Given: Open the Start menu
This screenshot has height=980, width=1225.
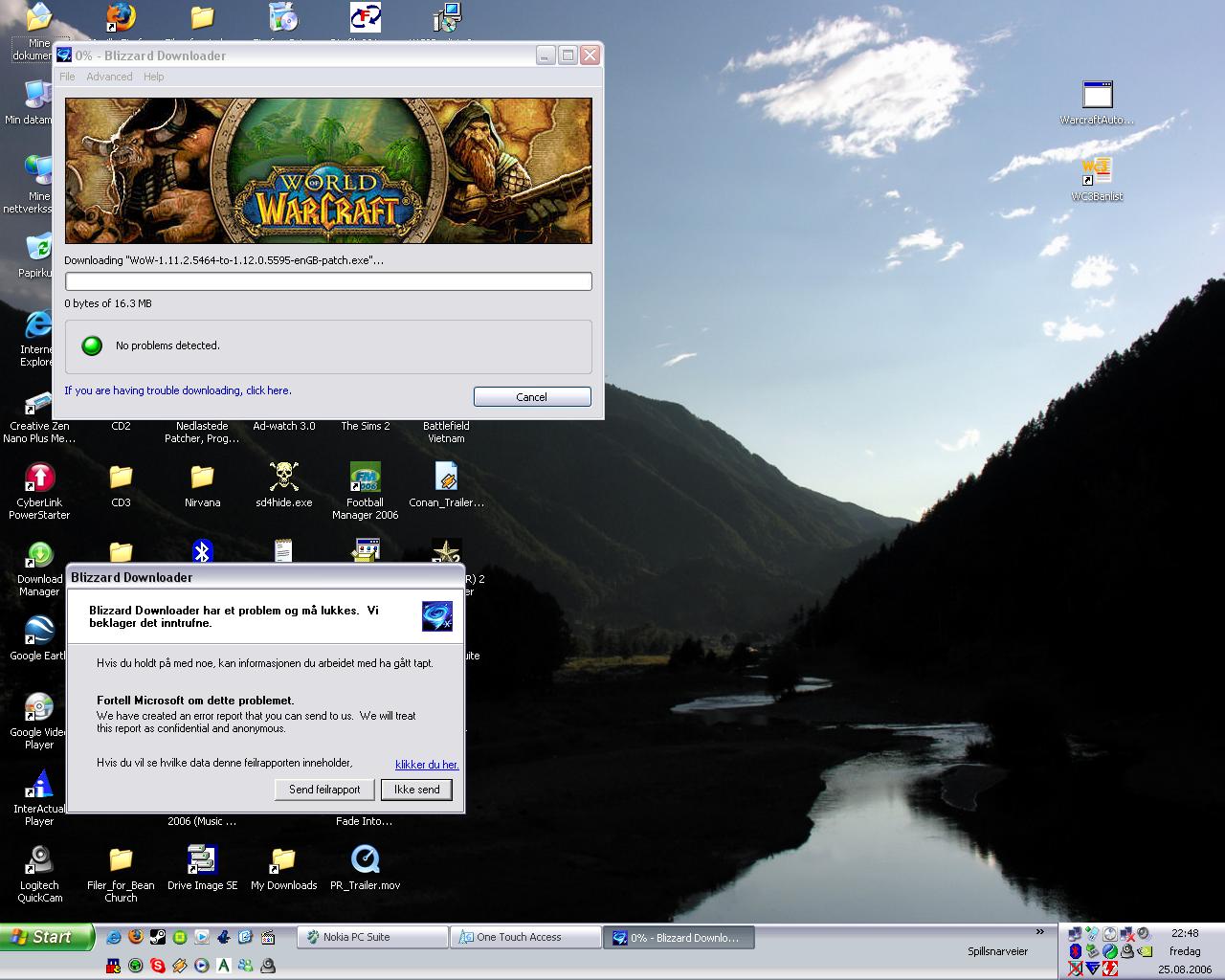Looking at the screenshot, I should (48, 937).
